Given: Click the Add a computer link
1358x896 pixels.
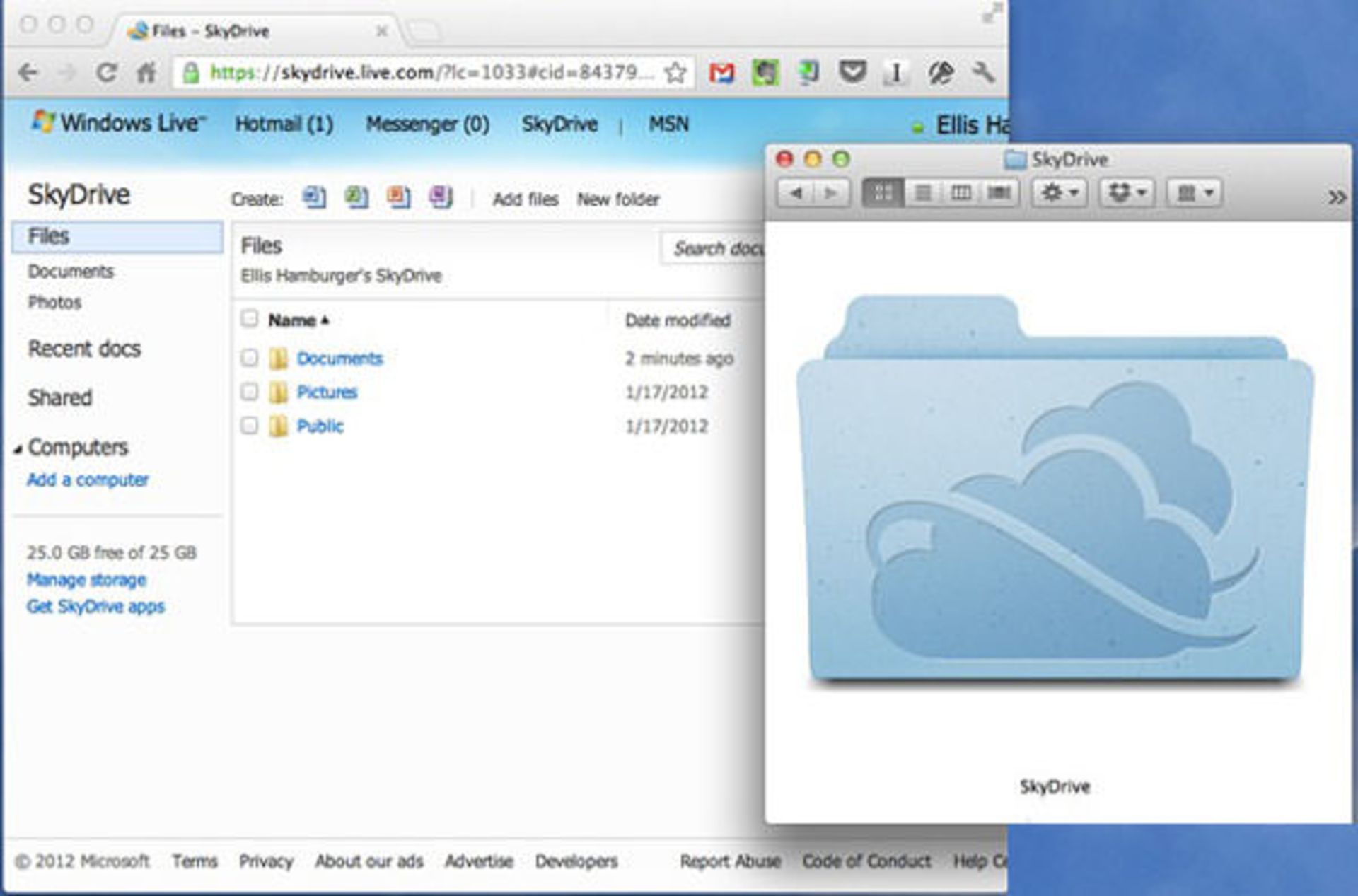Looking at the screenshot, I should click(88, 479).
